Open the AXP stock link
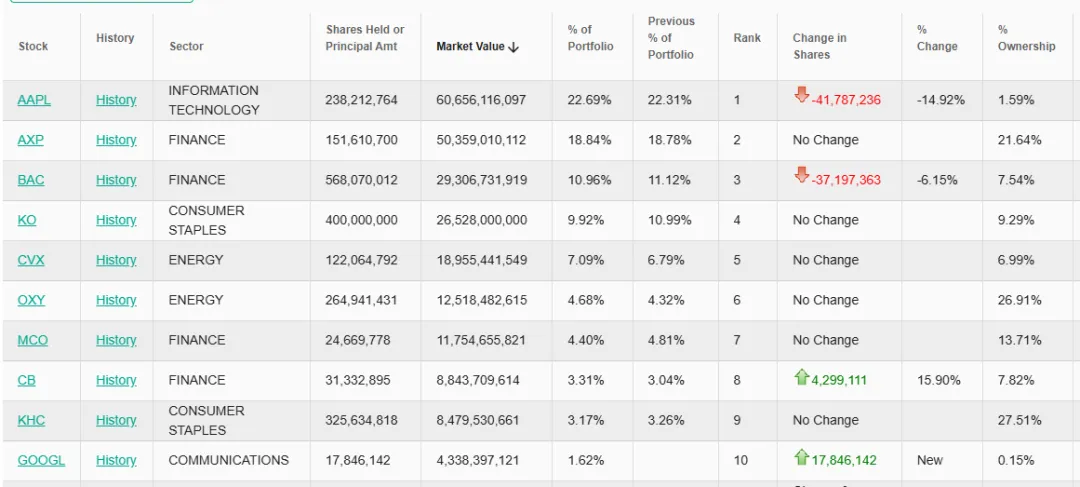Viewport: 1080px width, 487px height. 31,140
